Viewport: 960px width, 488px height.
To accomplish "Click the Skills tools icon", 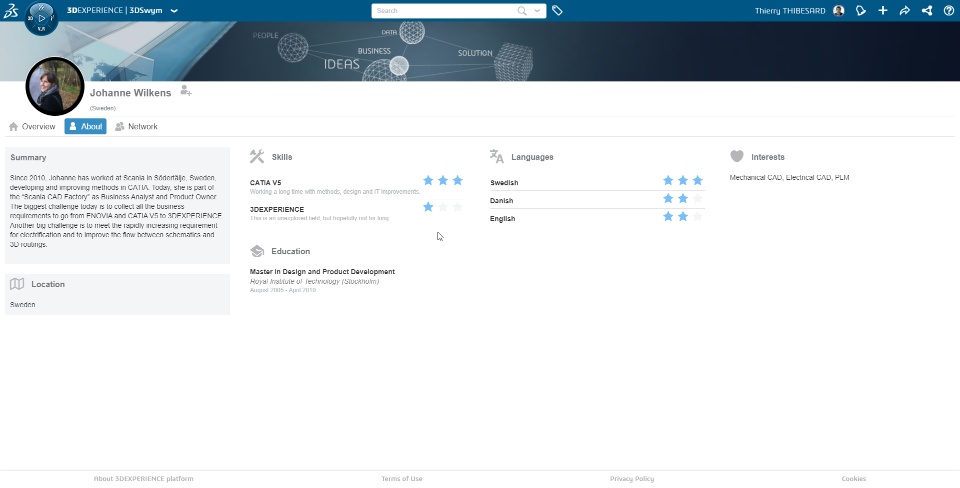I will click(x=257, y=156).
